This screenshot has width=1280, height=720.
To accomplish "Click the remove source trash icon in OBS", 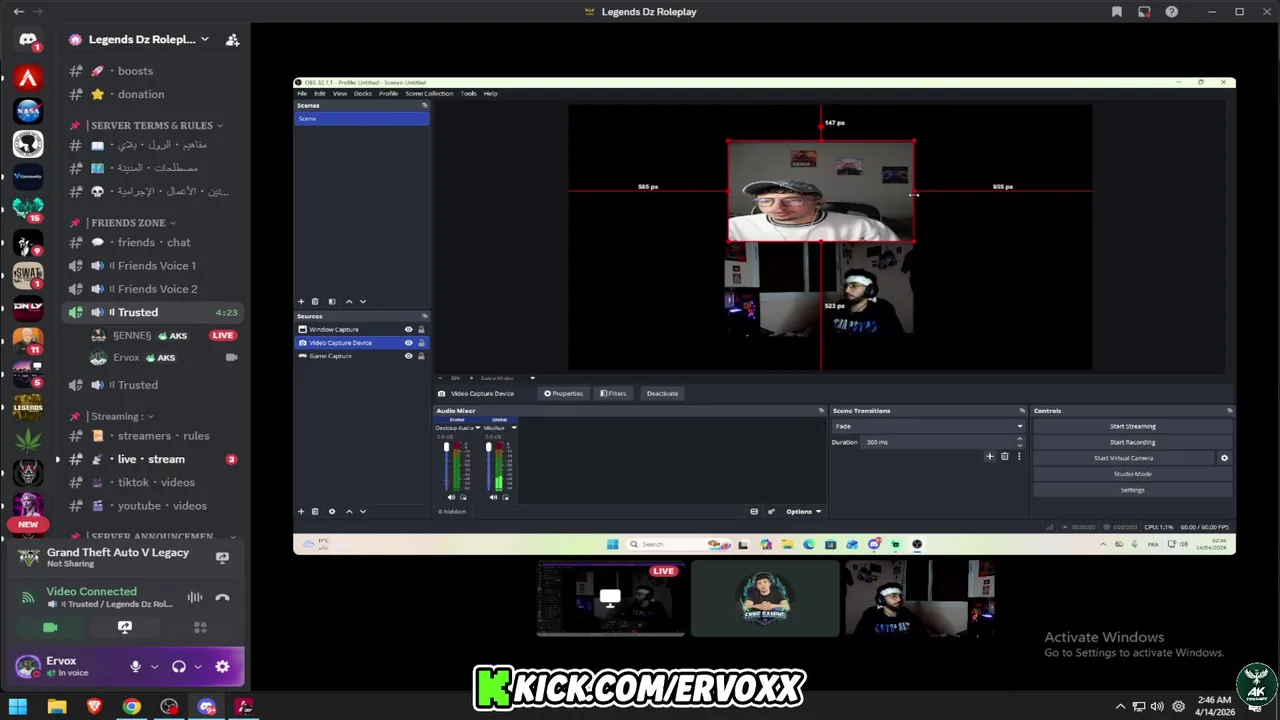I will coord(315,512).
